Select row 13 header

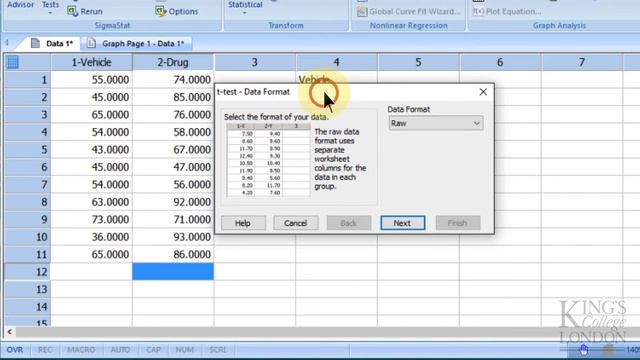(27, 289)
